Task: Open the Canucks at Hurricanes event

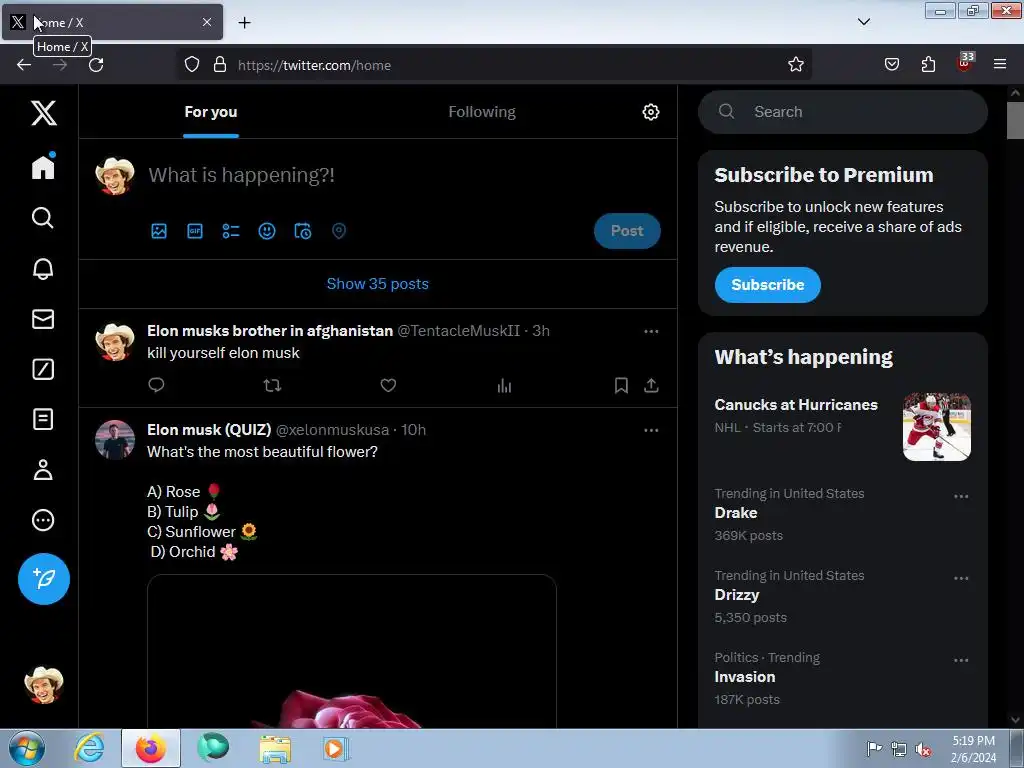Action: (842, 427)
